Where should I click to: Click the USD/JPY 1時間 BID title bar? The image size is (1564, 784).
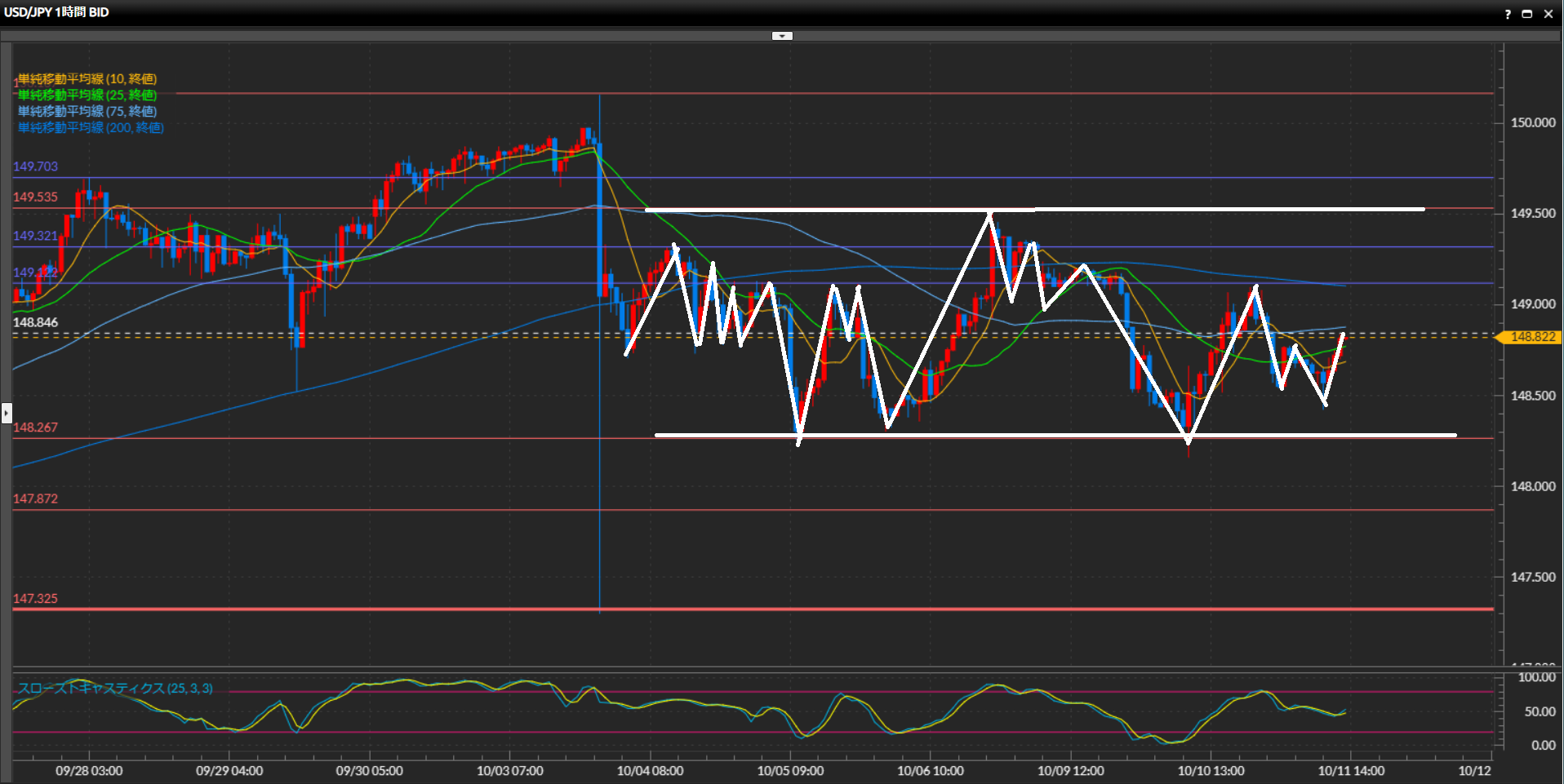(x=57, y=12)
